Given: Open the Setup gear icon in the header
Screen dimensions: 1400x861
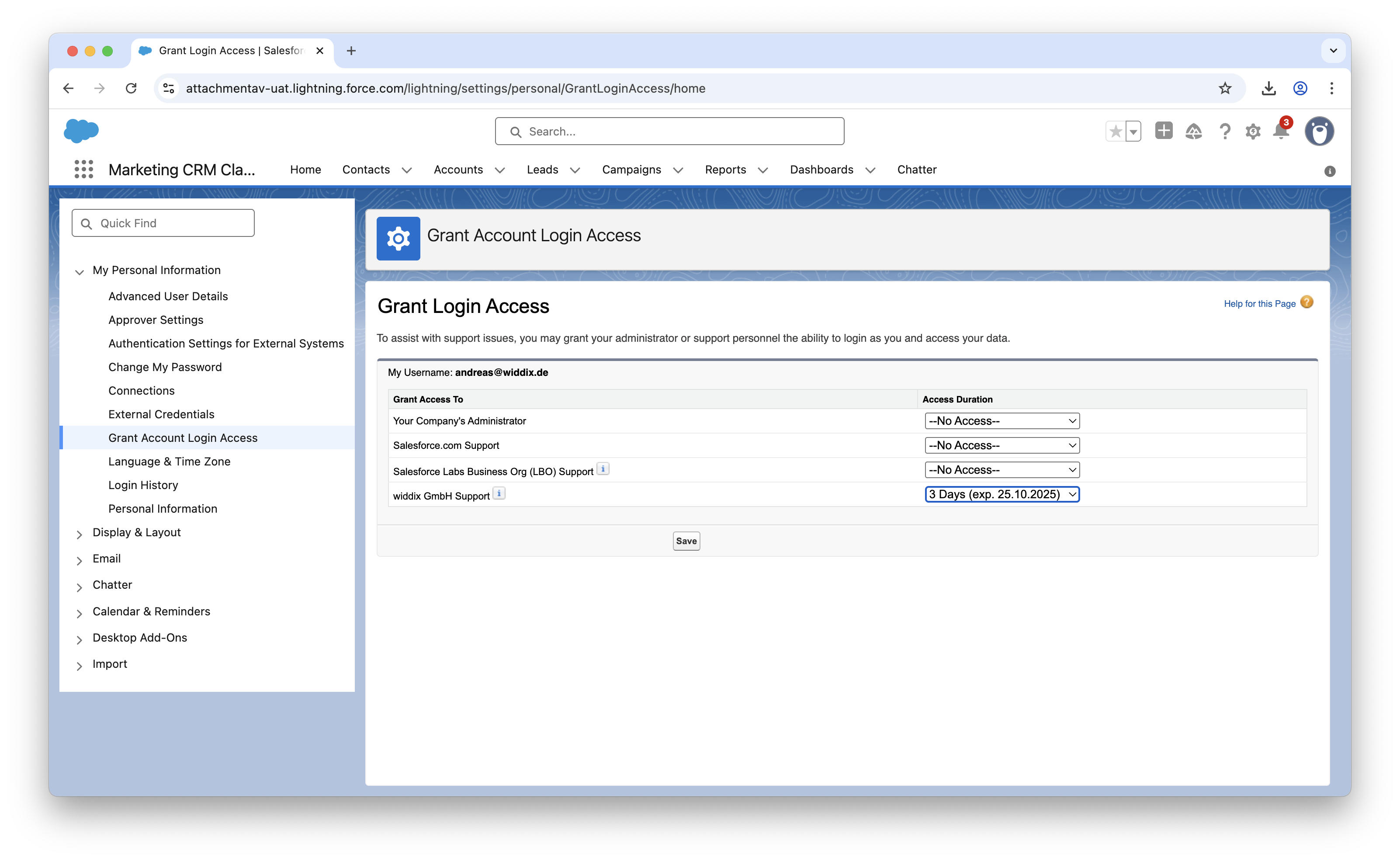Looking at the screenshot, I should click(1253, 132).
